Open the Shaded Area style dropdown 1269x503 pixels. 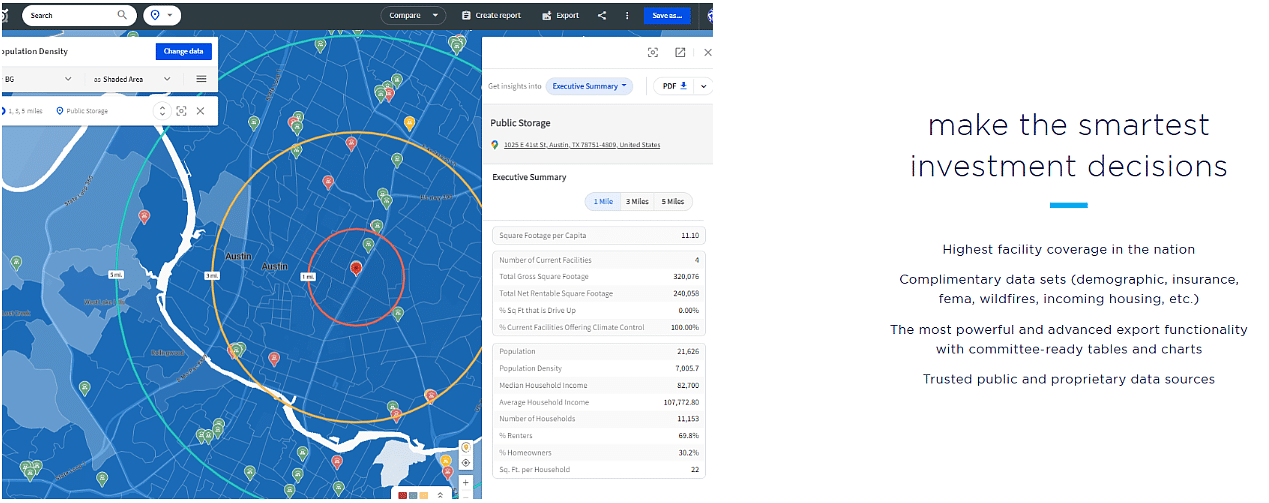(132, 78)
